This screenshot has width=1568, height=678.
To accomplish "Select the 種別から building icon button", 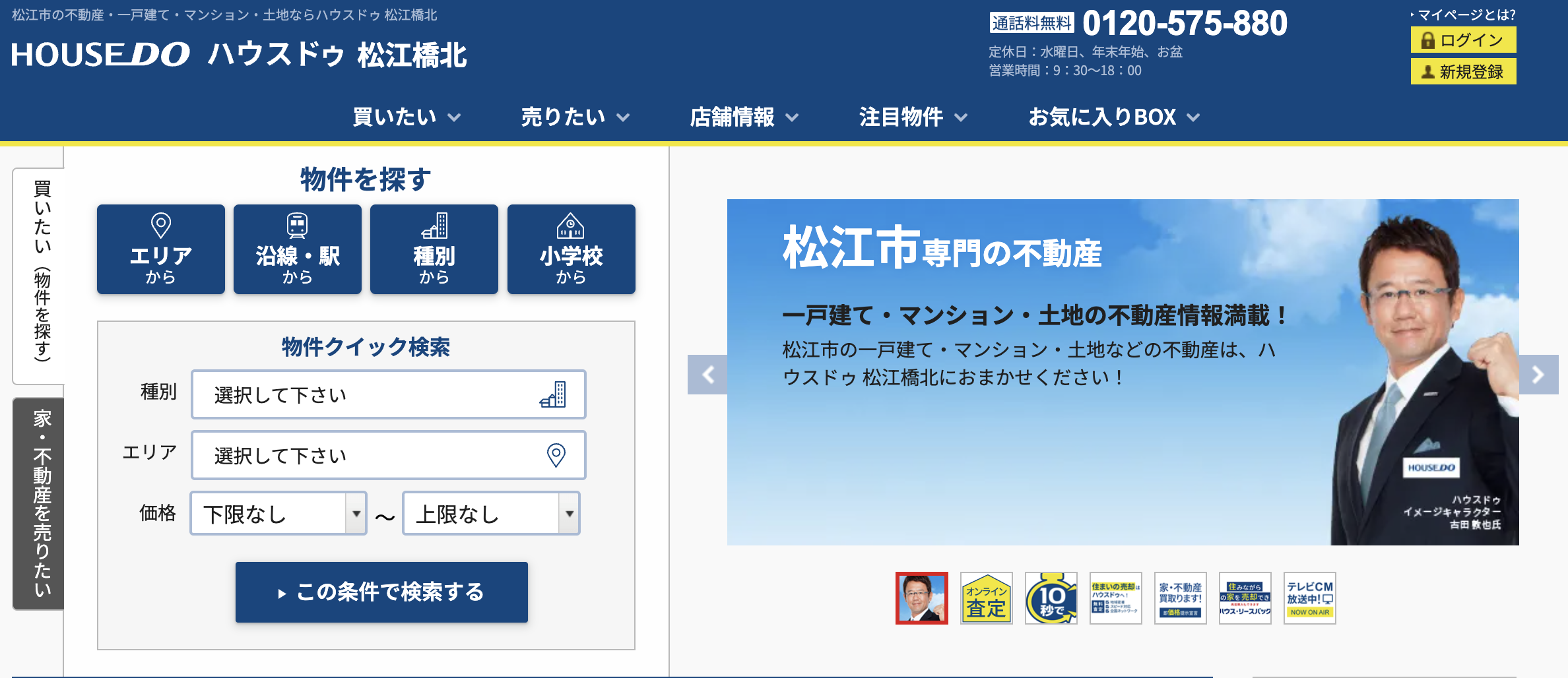I will click(x=434, y=249).
